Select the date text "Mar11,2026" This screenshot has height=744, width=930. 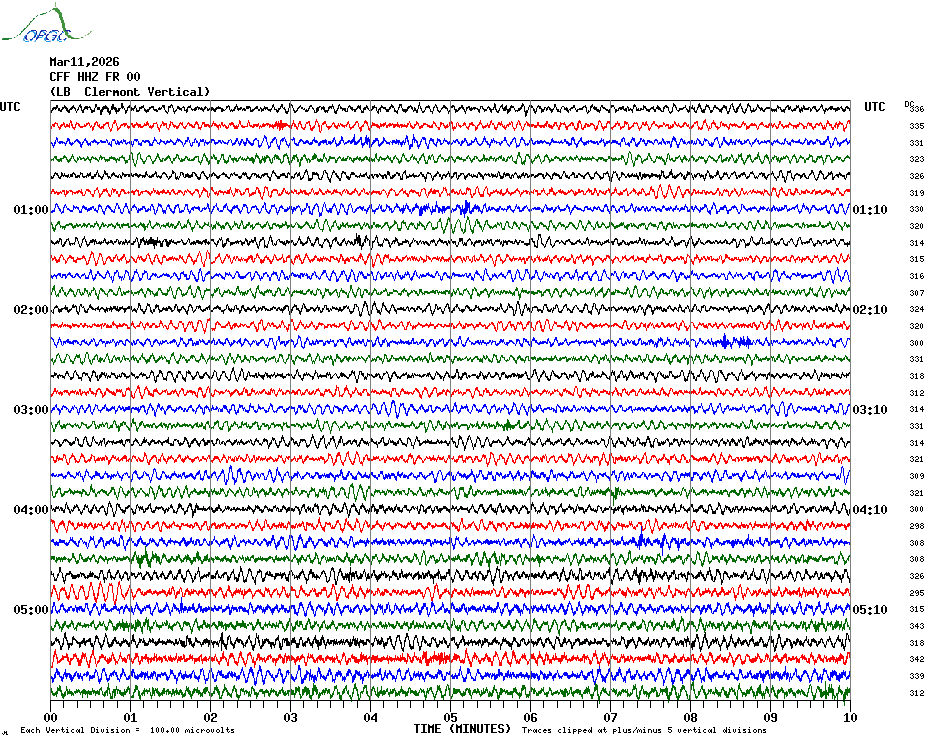click(84, 62)
